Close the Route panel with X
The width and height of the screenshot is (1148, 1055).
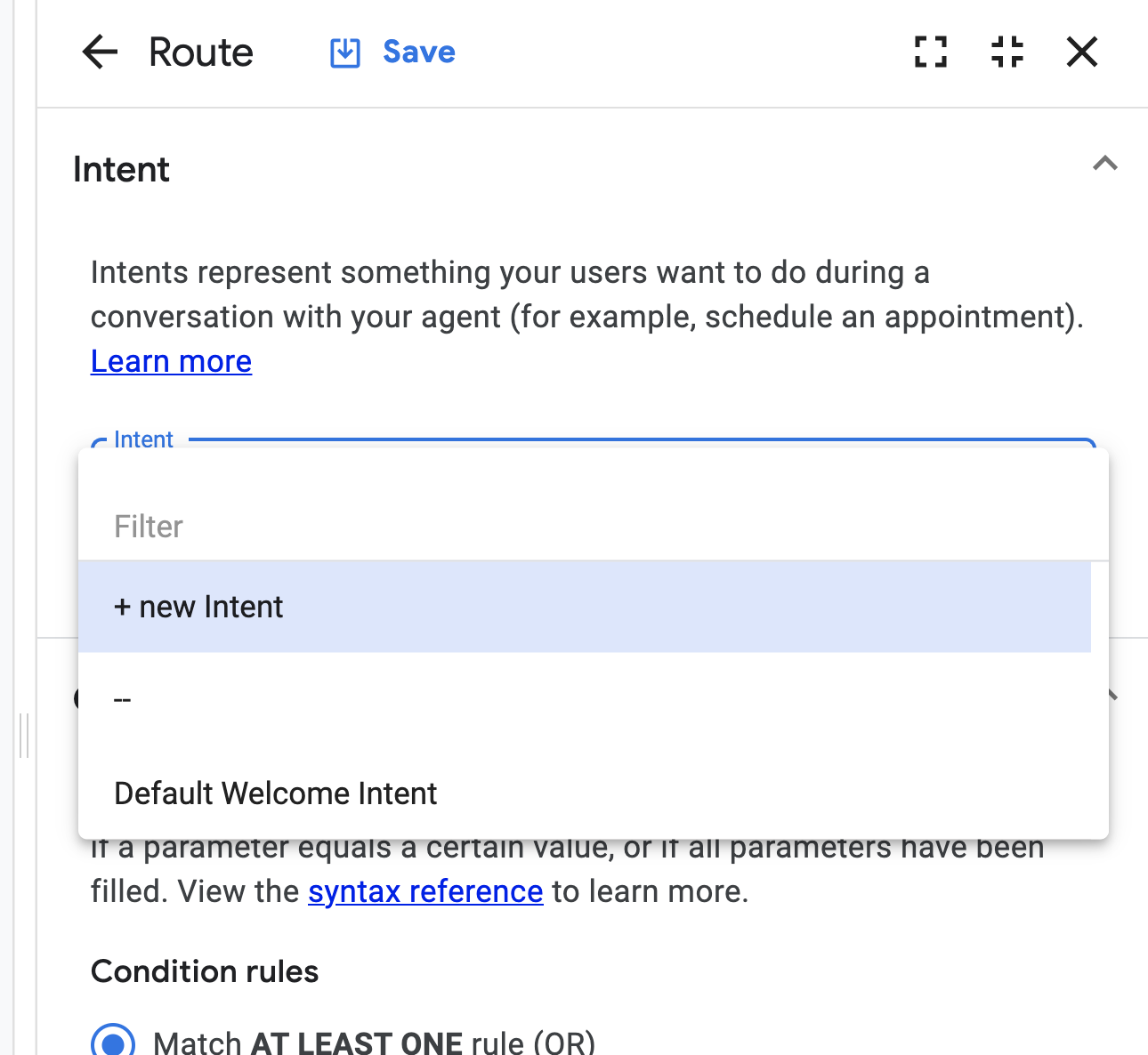(1082, 52)
